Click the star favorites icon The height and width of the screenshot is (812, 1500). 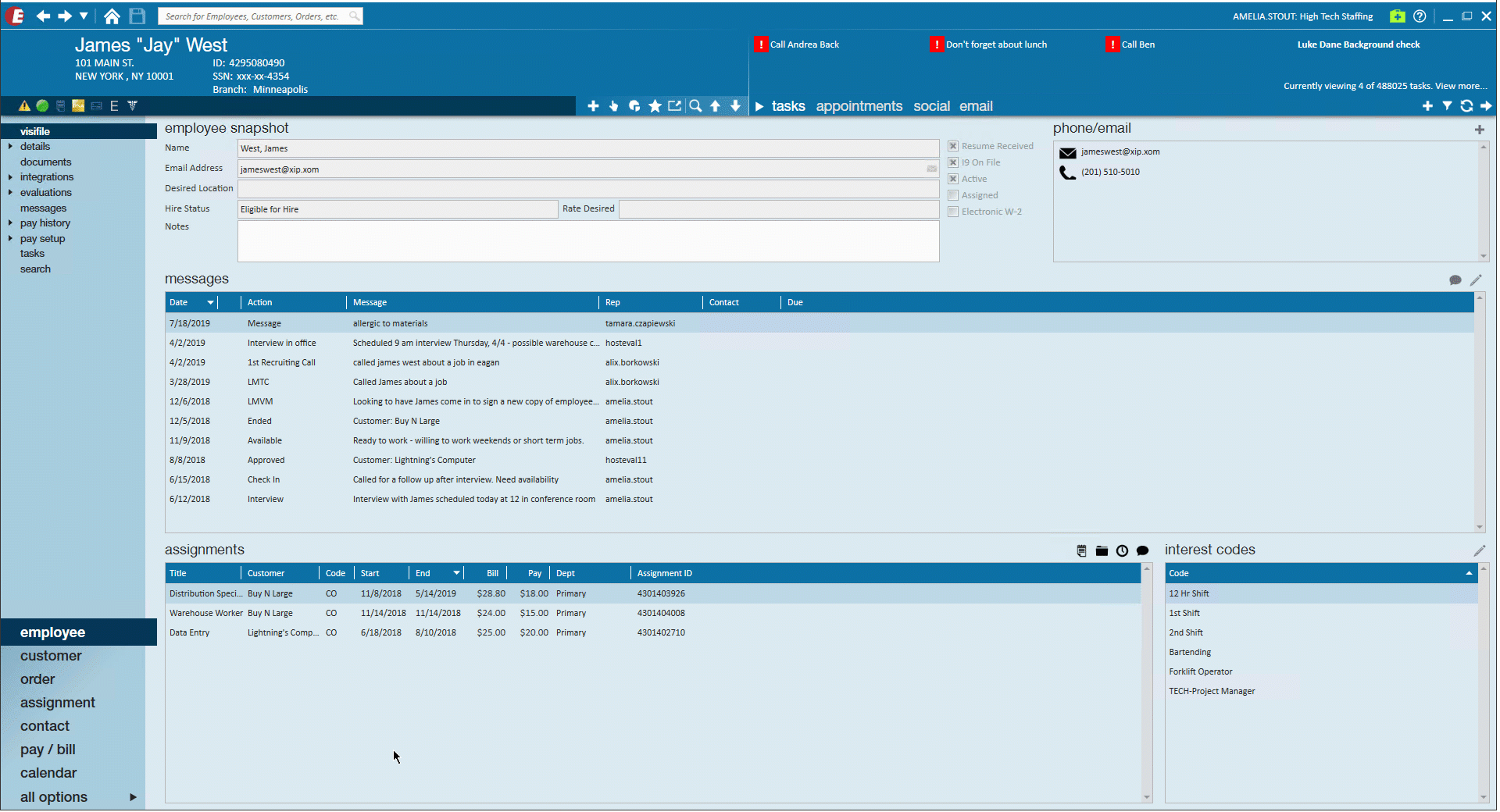point(655,105)
